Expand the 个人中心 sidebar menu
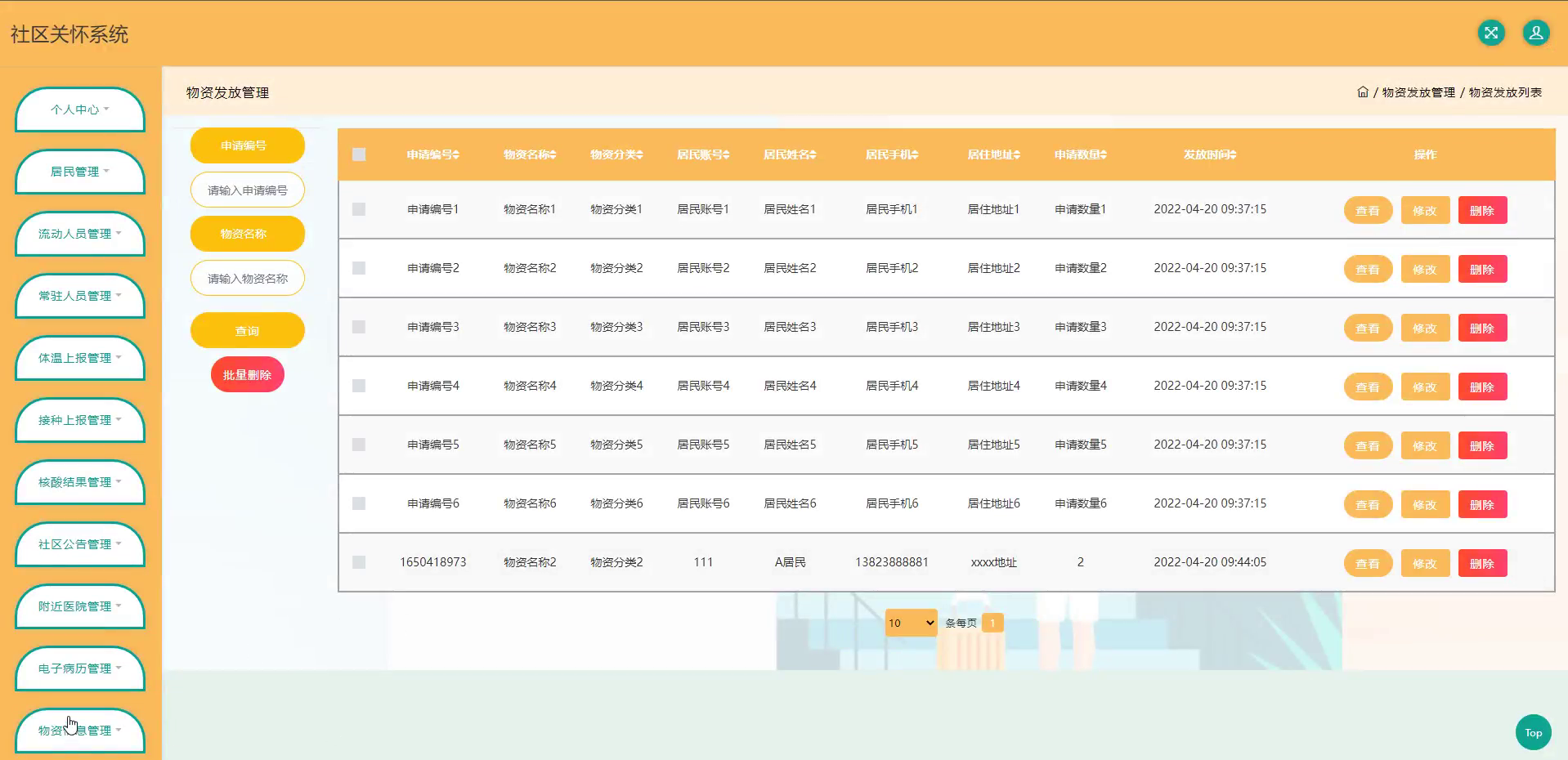1568x760 pixels. 80,110
